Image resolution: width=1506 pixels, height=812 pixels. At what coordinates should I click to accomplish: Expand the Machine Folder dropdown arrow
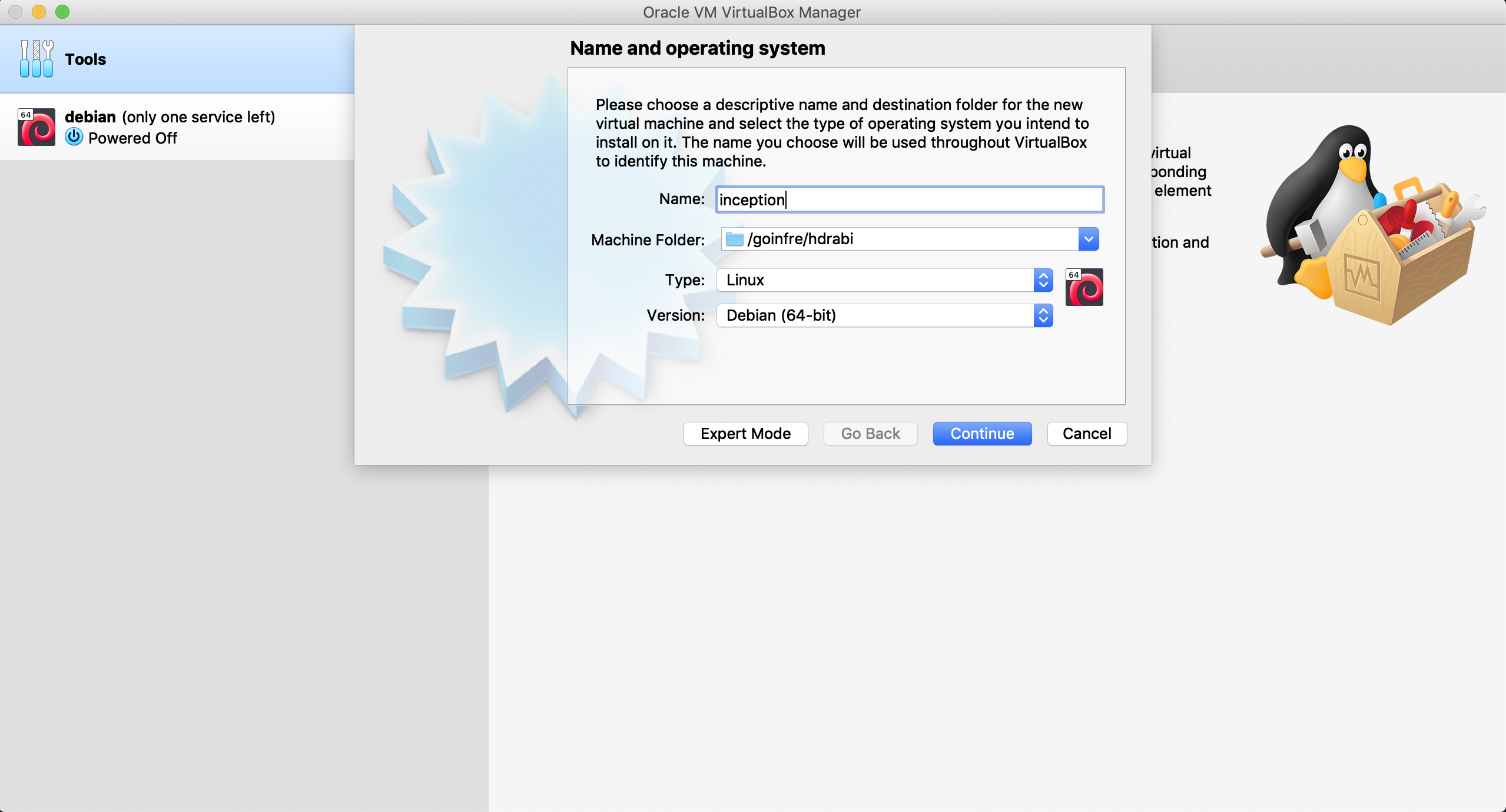(x=1089, y=239)
